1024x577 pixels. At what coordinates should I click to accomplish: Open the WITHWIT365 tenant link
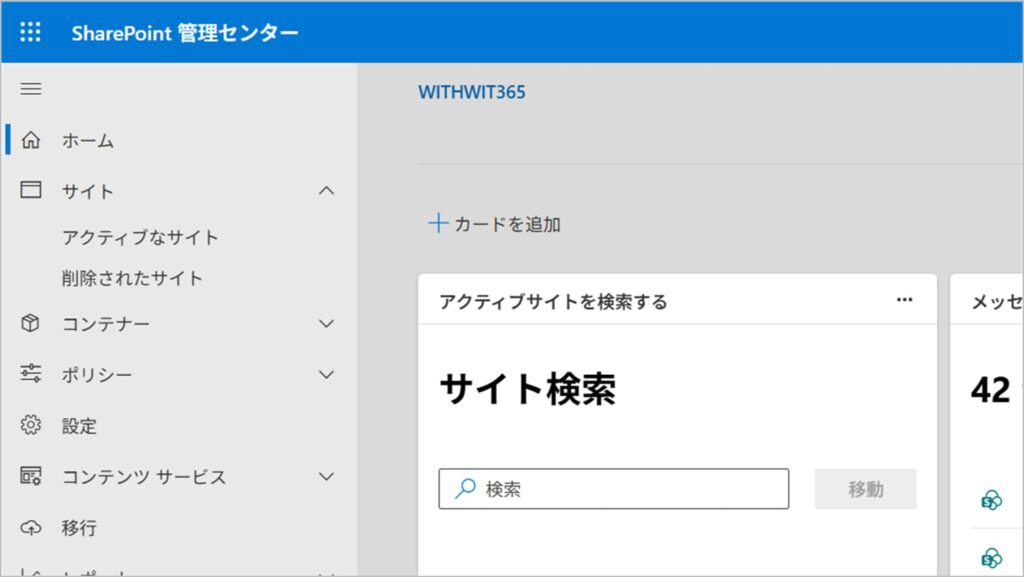pos(471,92)
